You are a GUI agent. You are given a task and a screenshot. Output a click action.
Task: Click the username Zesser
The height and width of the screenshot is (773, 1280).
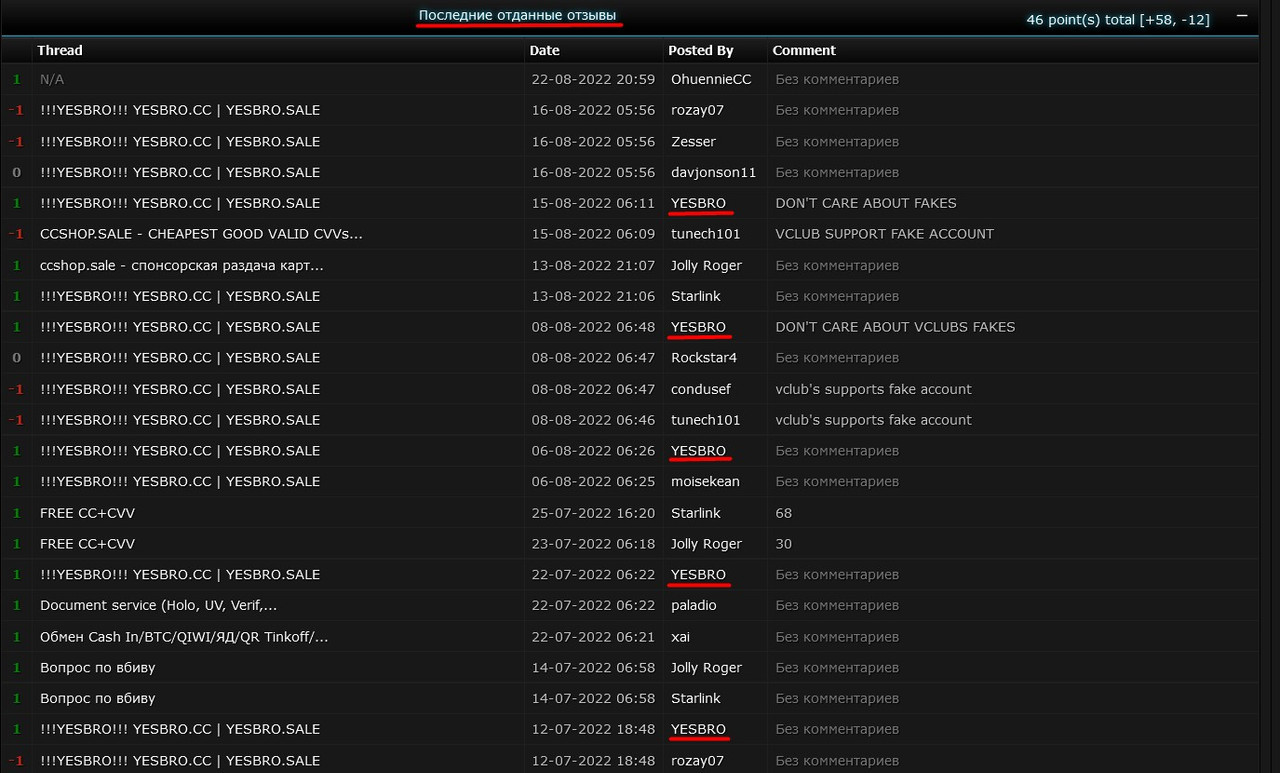click(x=693, y=141)
